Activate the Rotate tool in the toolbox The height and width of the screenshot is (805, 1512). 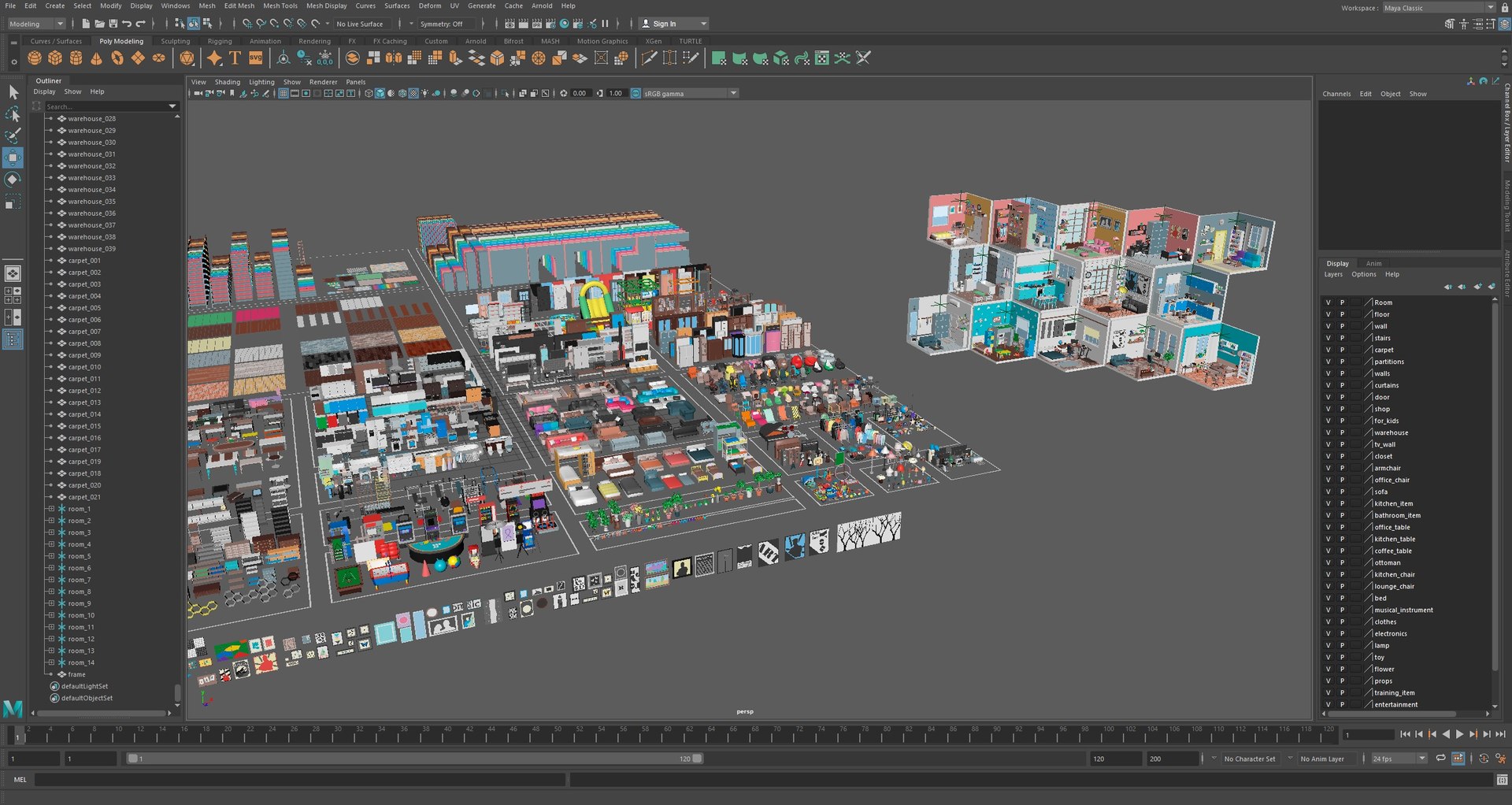pos(13,180)
